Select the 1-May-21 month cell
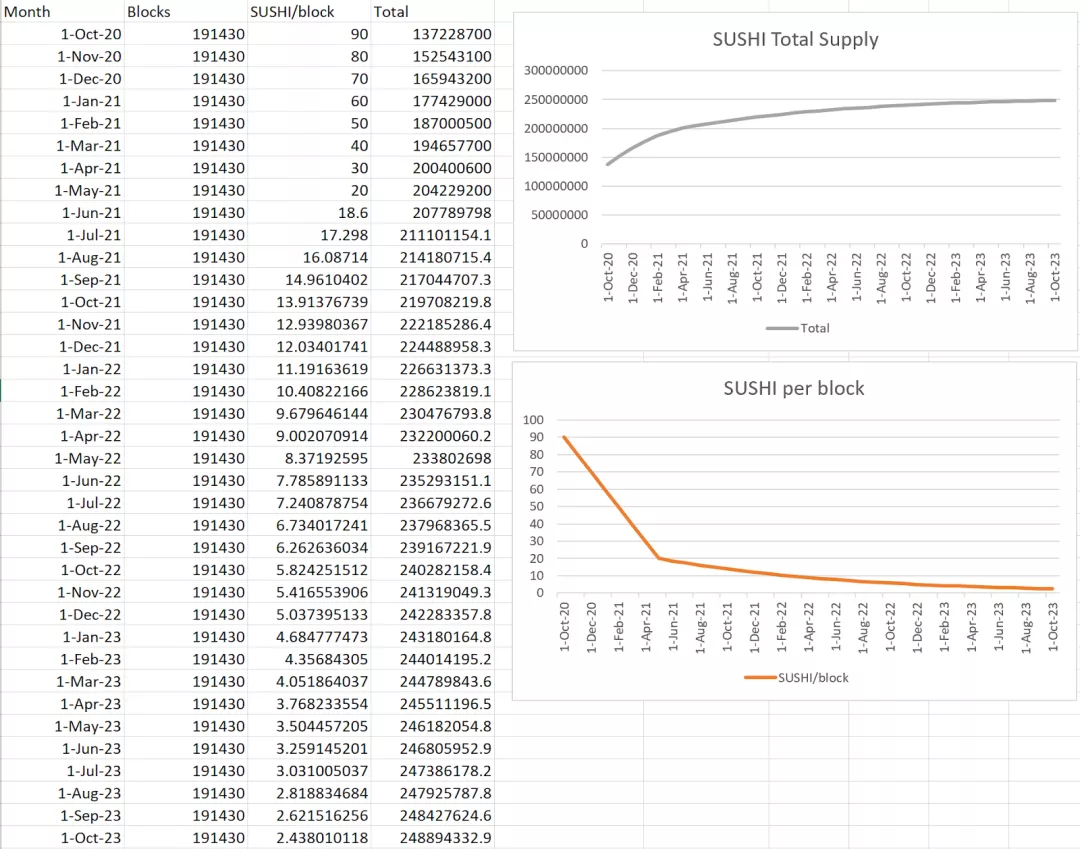 [62, 190]
